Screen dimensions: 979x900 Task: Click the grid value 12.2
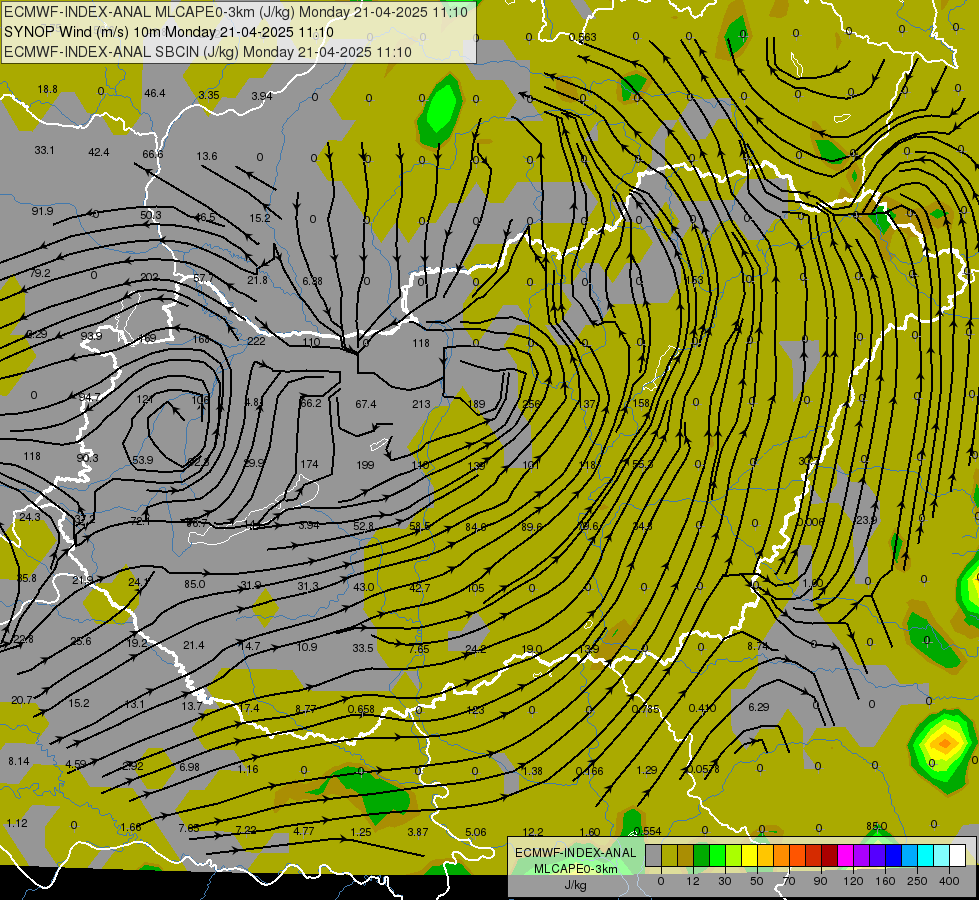point(533,832)
